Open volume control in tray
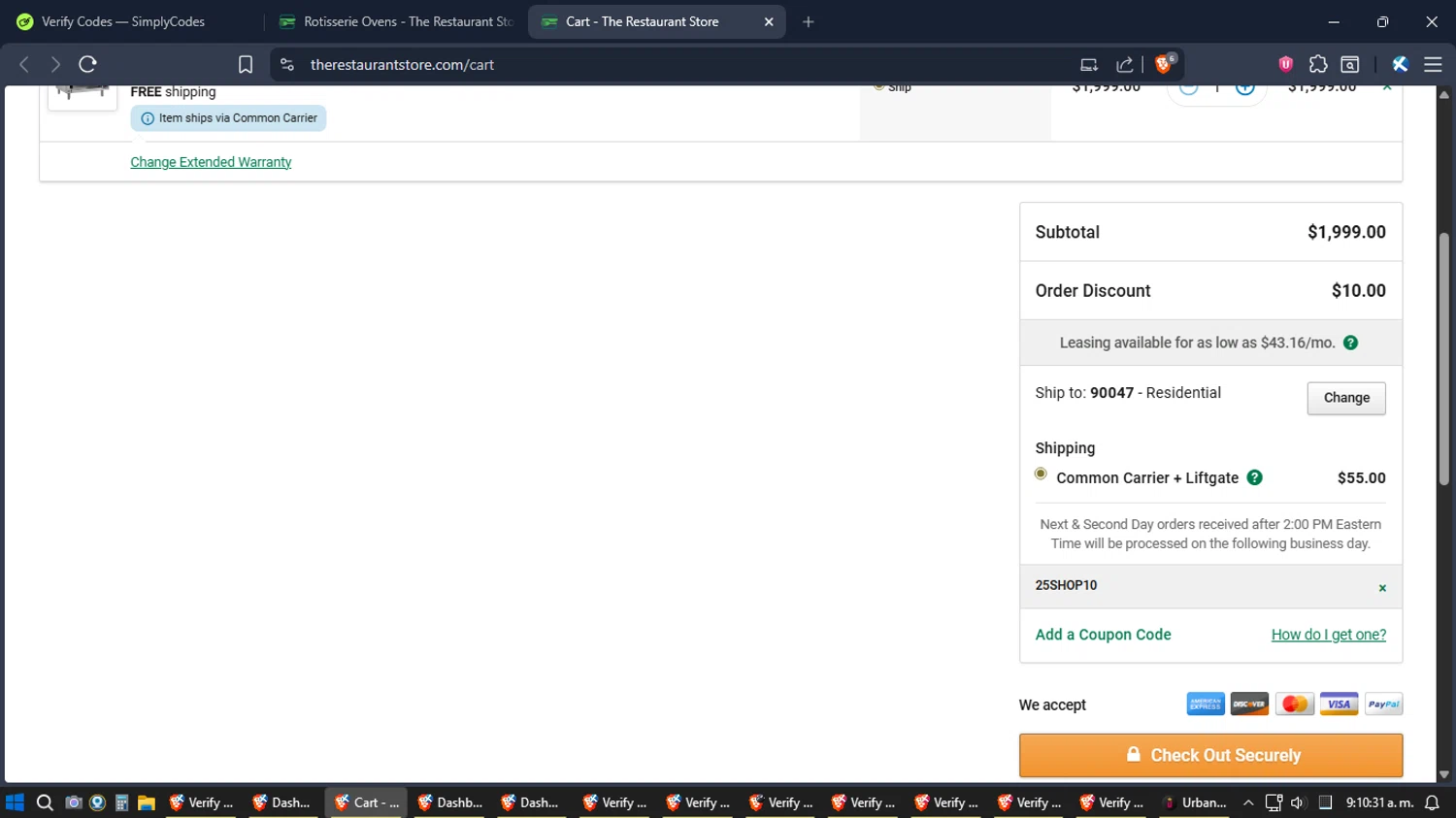 (x=1298, y=802)
